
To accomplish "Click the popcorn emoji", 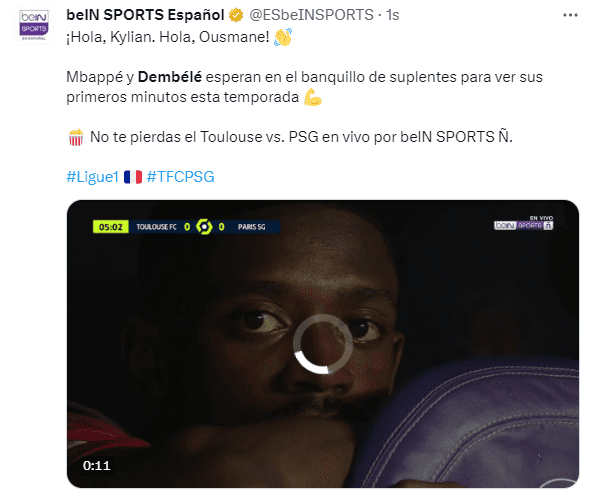I will point(76,137).
